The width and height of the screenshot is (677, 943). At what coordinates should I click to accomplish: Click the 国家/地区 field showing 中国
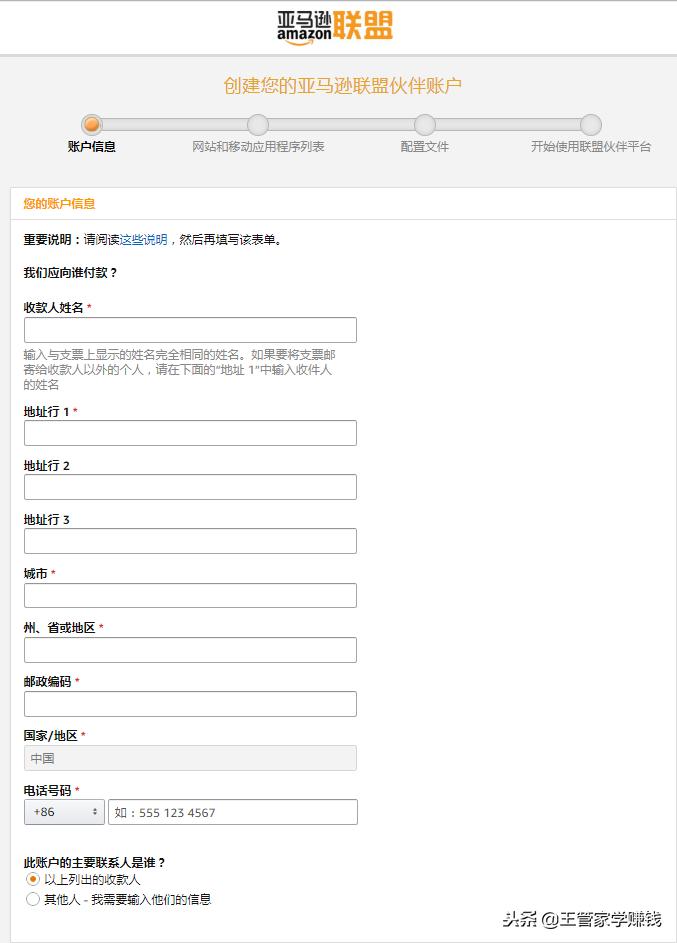190,758
